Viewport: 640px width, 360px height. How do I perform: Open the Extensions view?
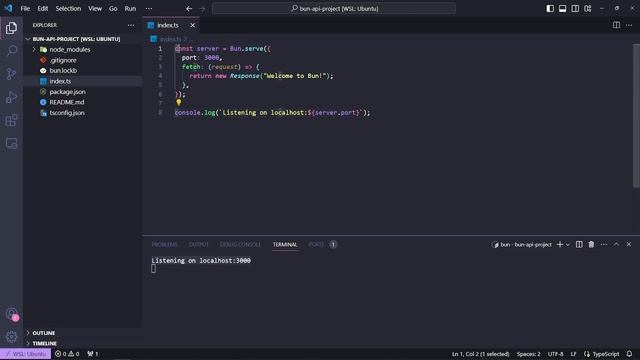click(x=11, y=120)
